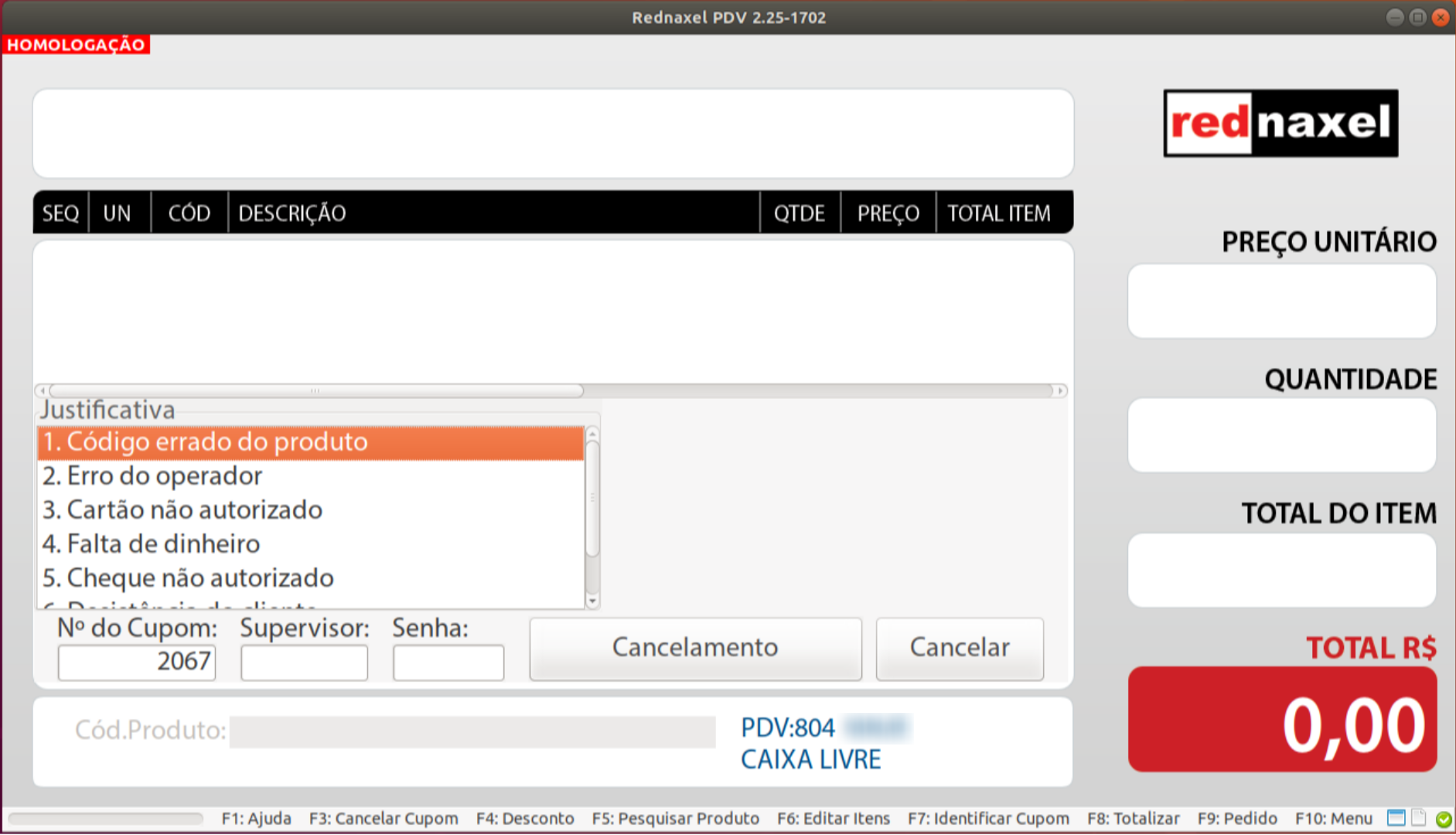Select justification 'Falta de dinheiro'

[152, 544]
